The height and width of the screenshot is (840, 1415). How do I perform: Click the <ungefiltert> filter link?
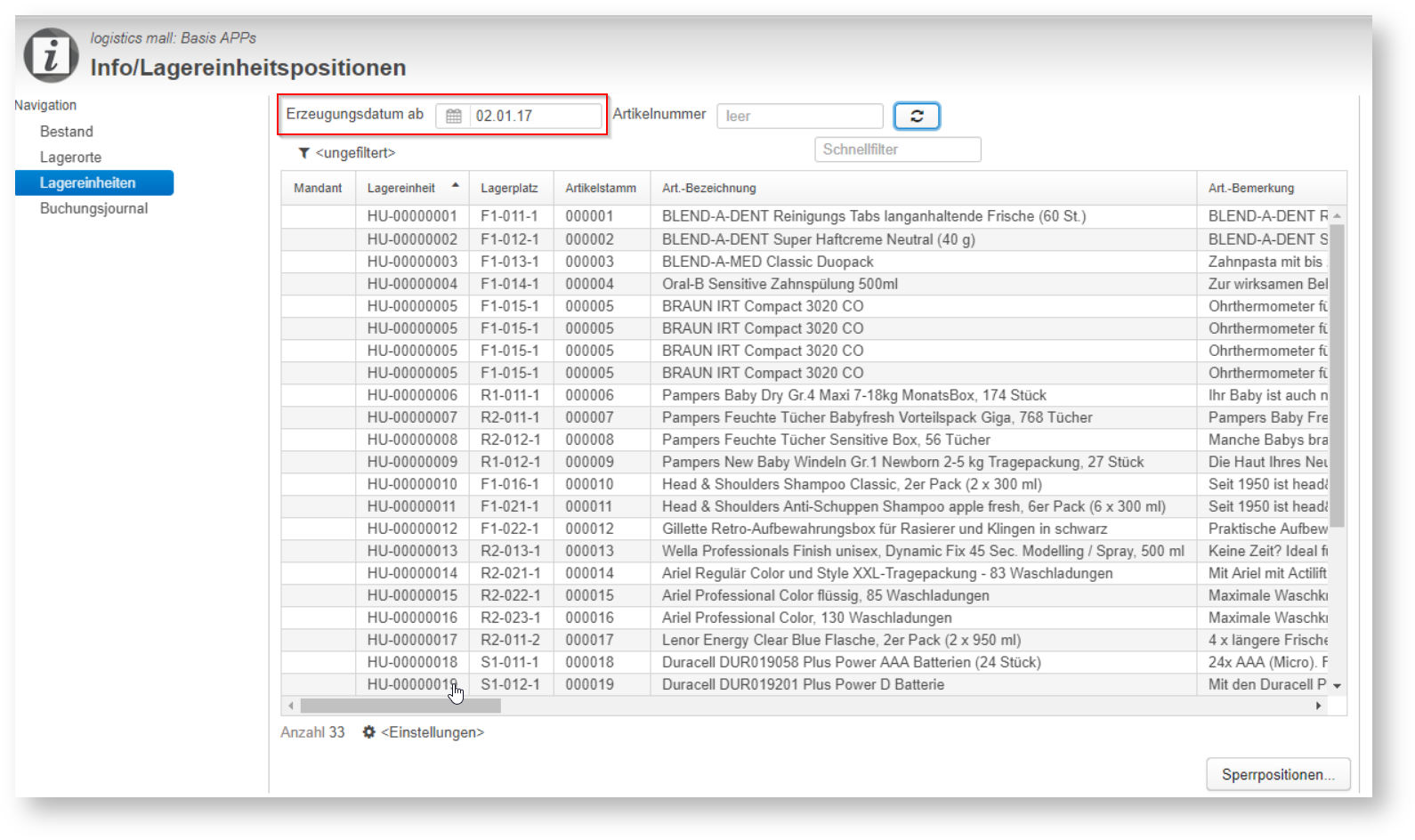355,153
